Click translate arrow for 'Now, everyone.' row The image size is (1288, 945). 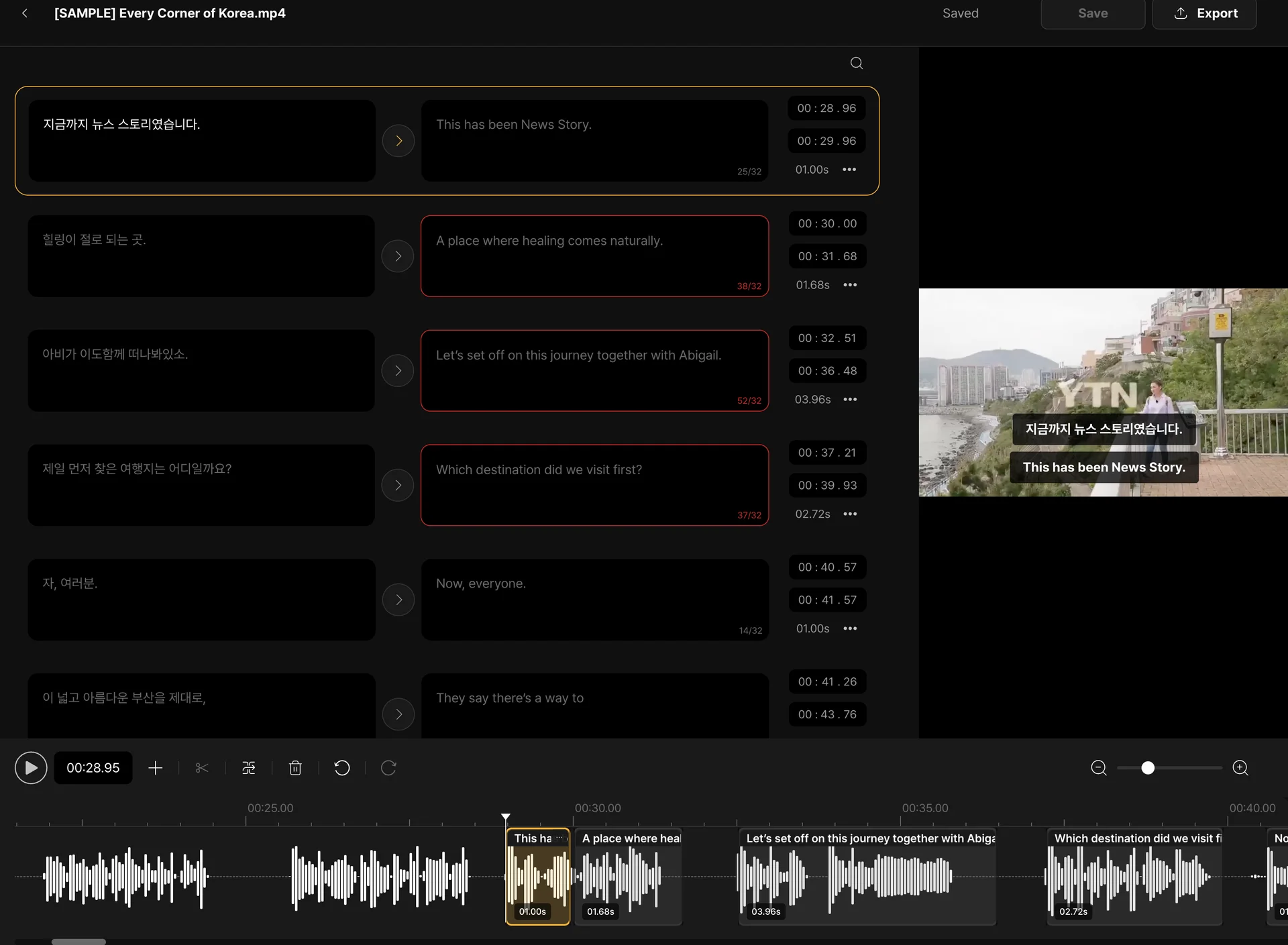coord(398,600)
